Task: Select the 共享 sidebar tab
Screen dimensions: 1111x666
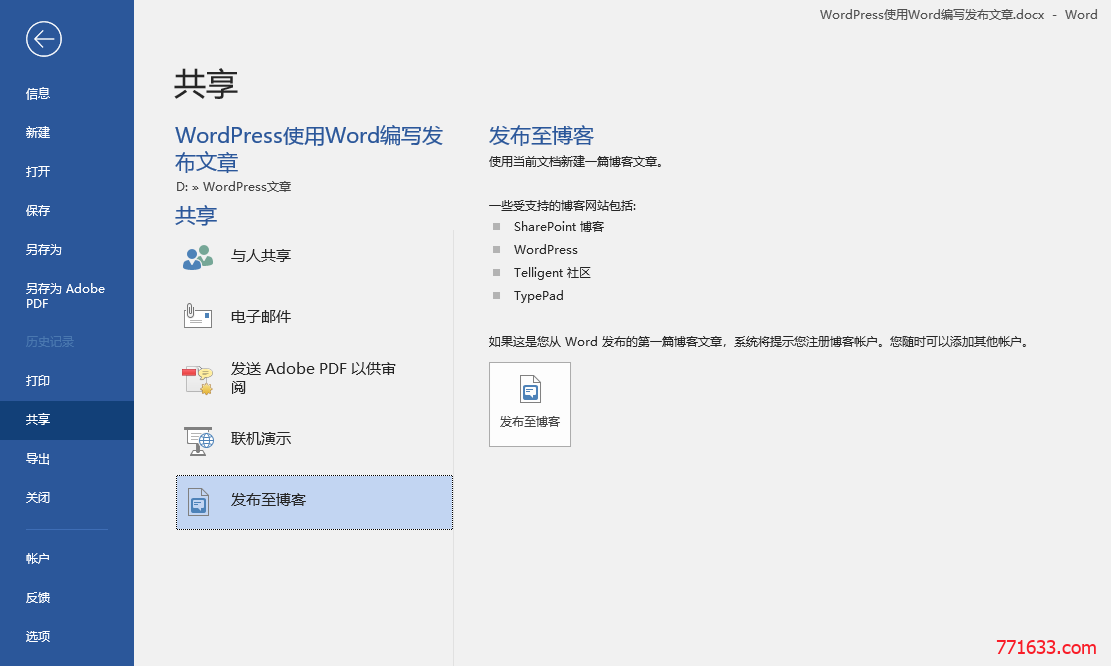Action: point(67,420)
